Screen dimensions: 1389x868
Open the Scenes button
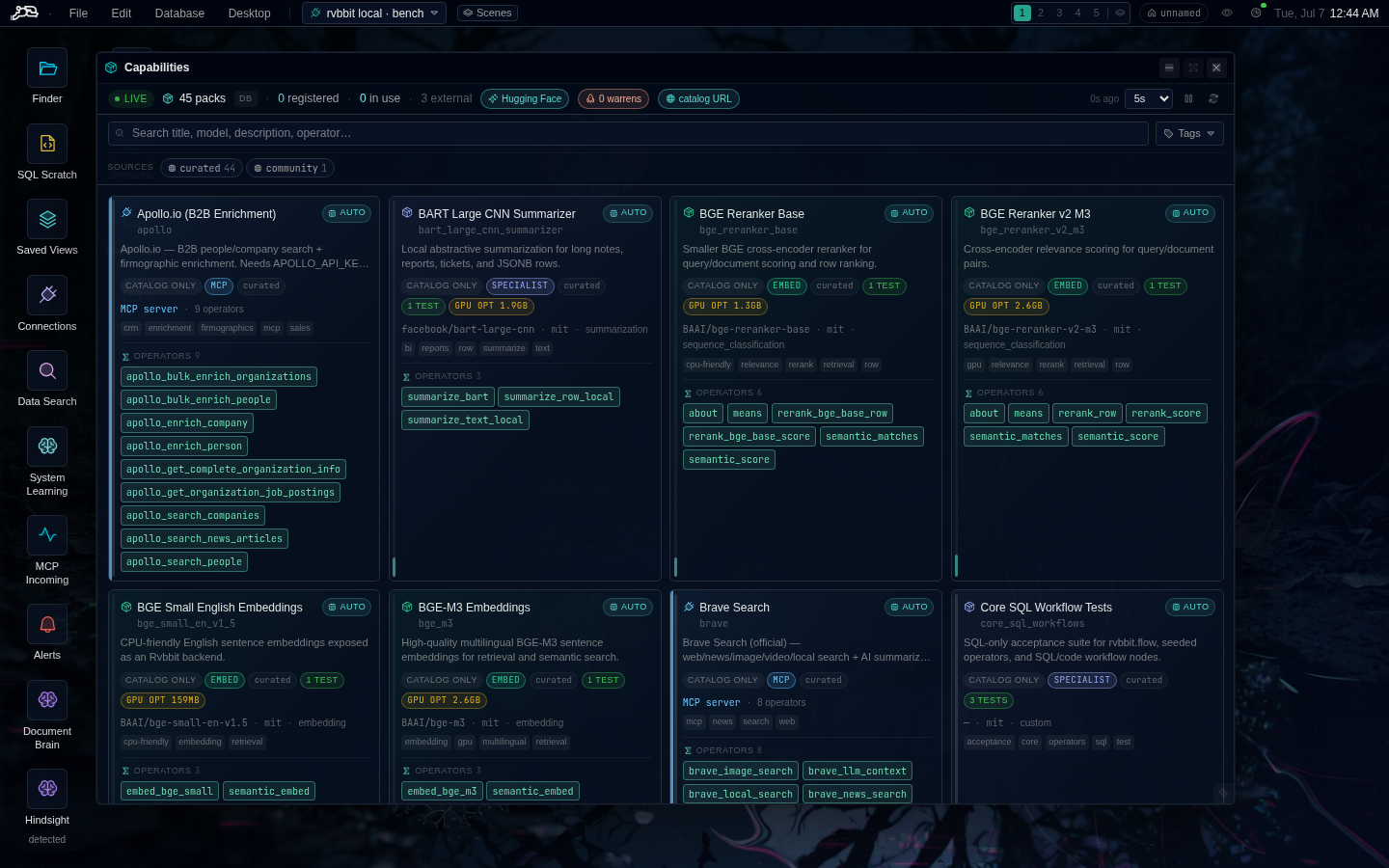click(x=487, y=14)
